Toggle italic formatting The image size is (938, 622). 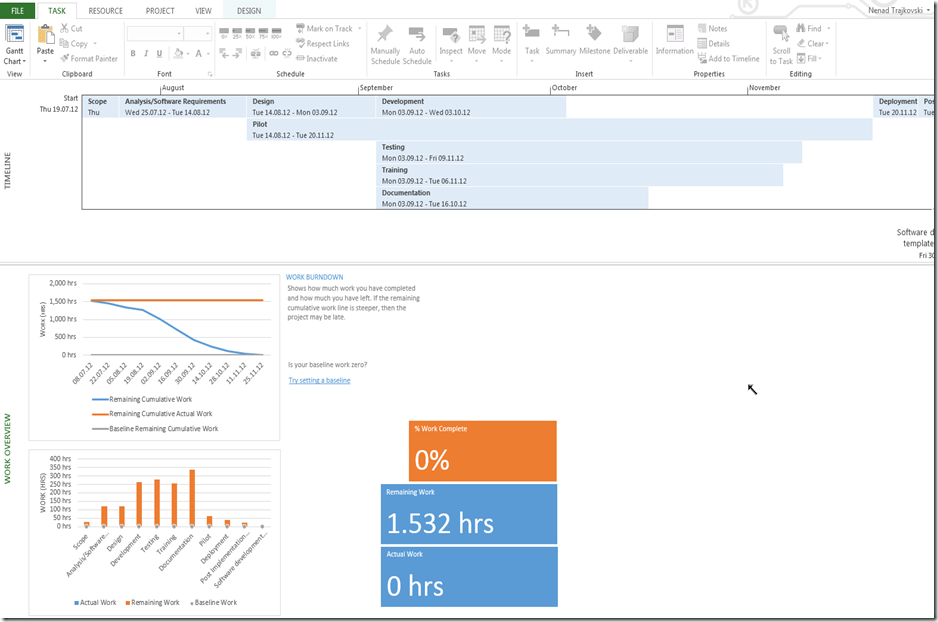[146, 54]
